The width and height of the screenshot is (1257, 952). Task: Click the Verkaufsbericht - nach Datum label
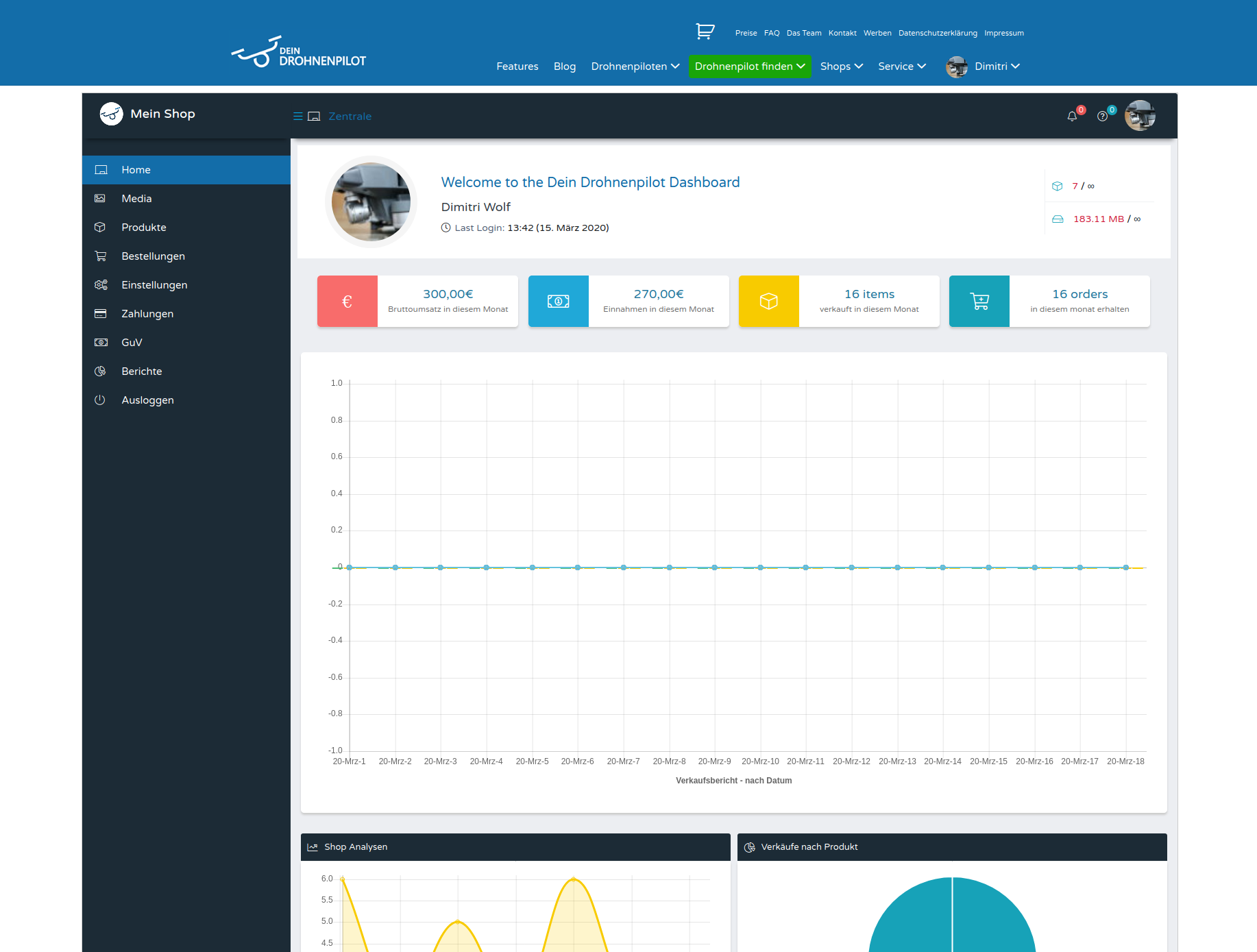733,781
